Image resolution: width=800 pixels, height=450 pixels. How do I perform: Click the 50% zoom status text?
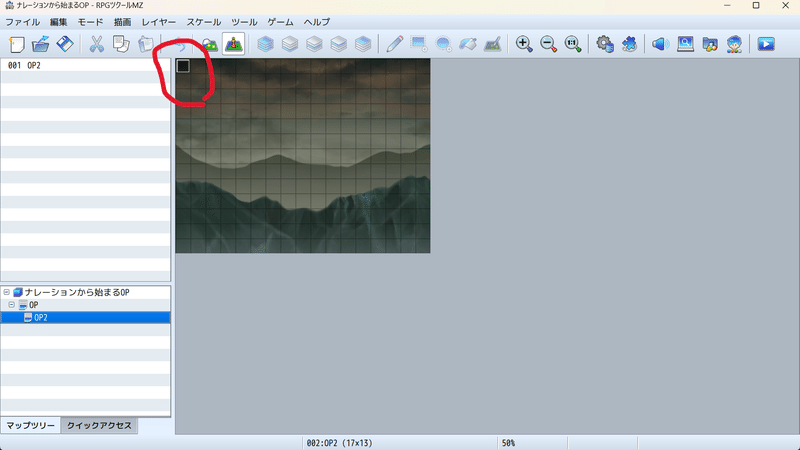click(x=508, y=443)
